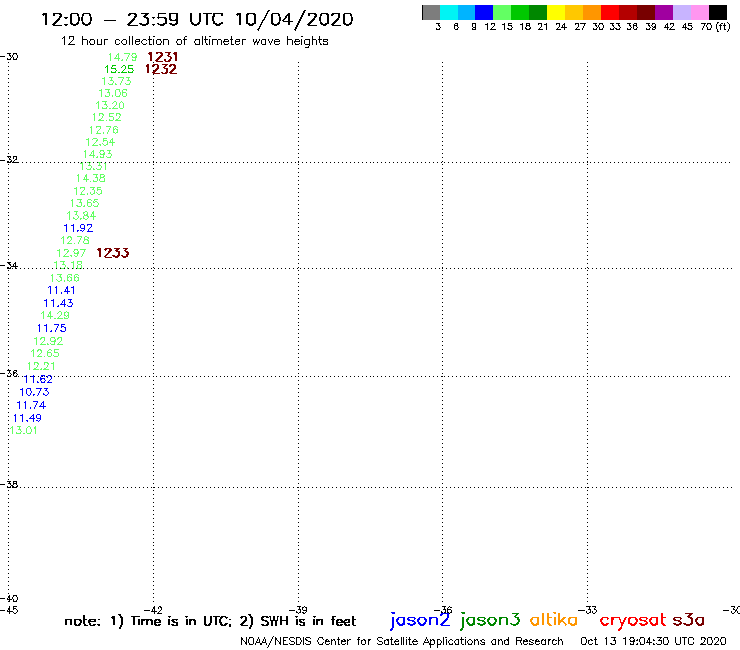This screenshot has height=650, width=740.
Task: Select the subtitle '12 hour collection of altimeter wave heights'
Action: pyautogui.click(x=194, y=41)
